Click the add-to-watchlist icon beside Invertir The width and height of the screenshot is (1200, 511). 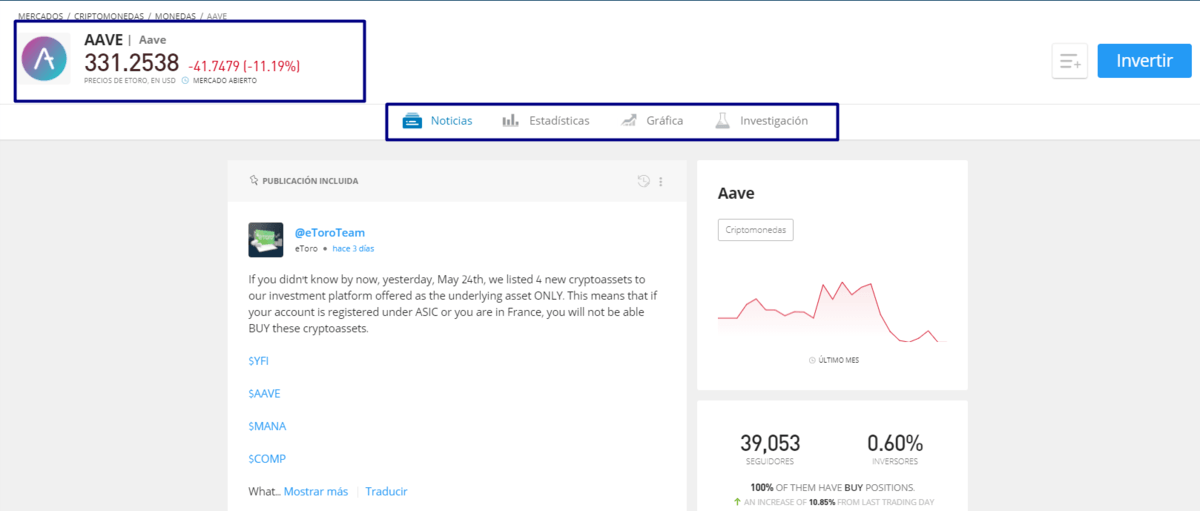[x=1069, y=61]
